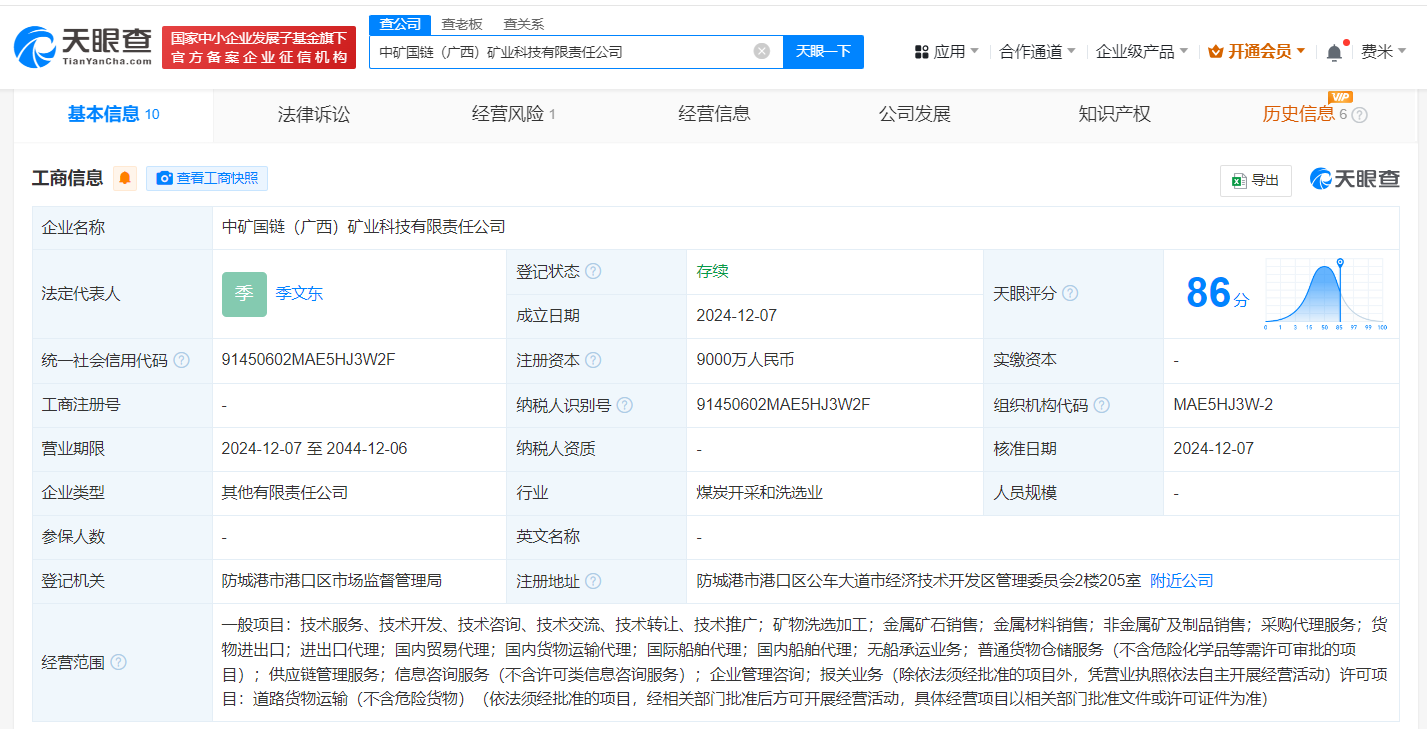
Task: Click help icon next to 登记状态
Action: [593, 272]
